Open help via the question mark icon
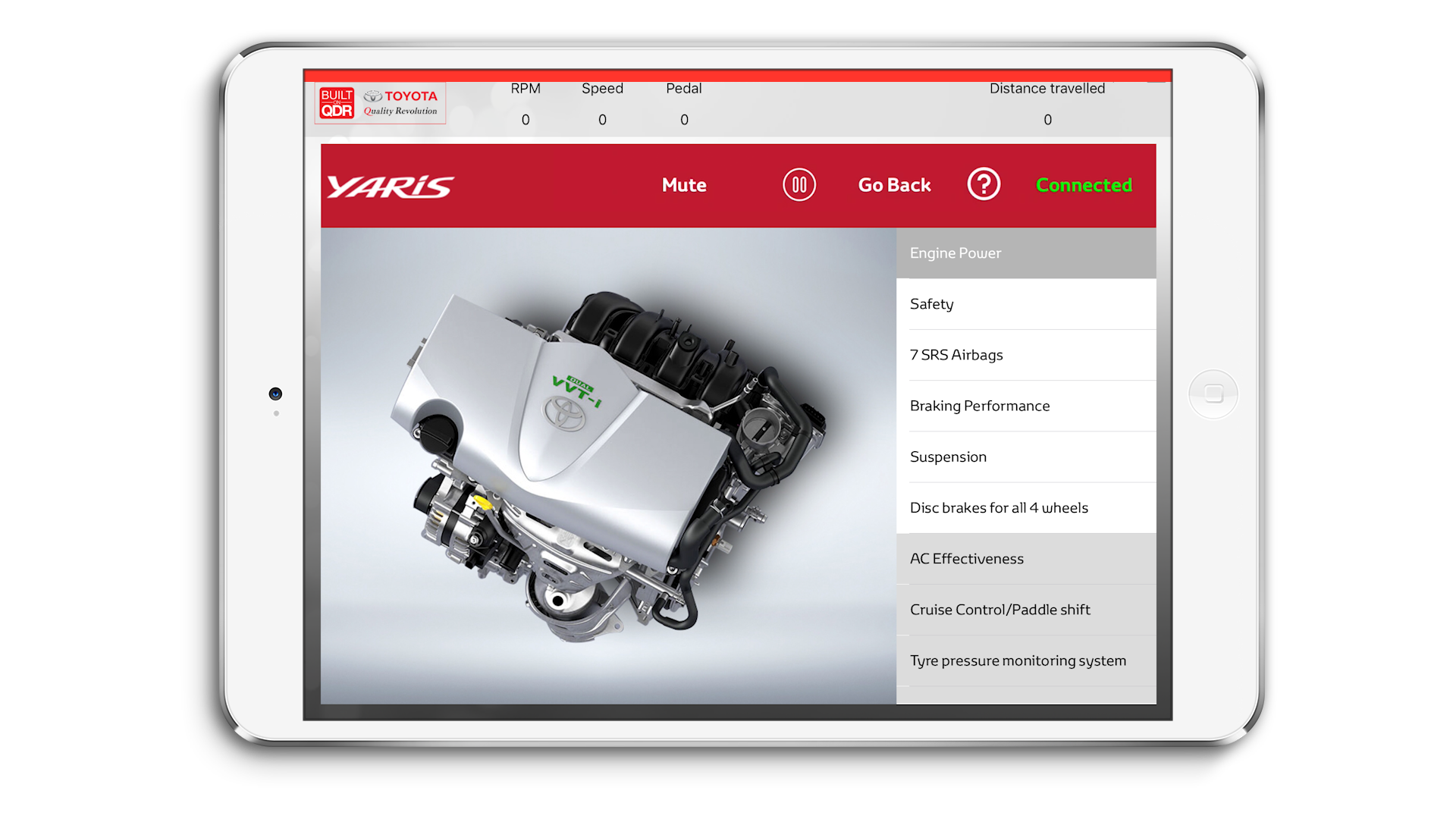 pyautogui.click(x=984, y=184)
